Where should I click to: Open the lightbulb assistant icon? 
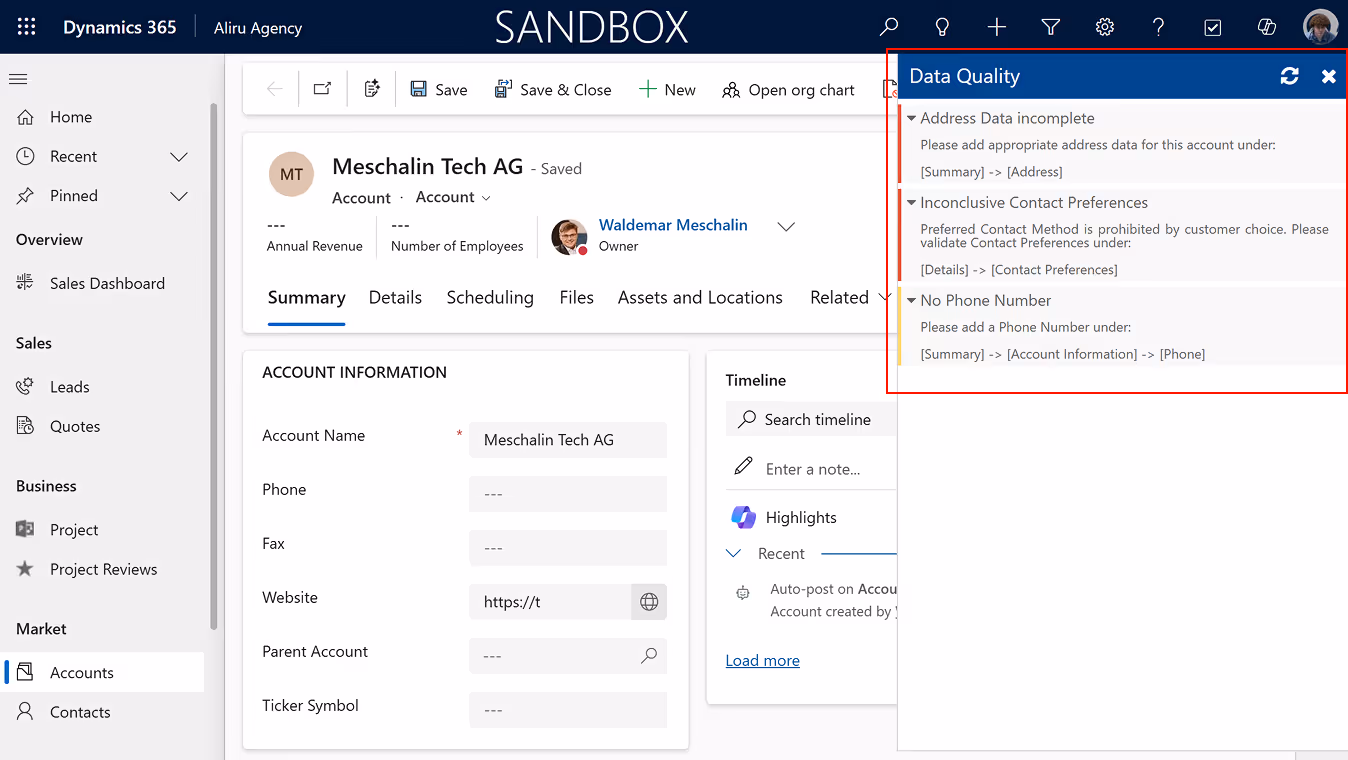942,27
